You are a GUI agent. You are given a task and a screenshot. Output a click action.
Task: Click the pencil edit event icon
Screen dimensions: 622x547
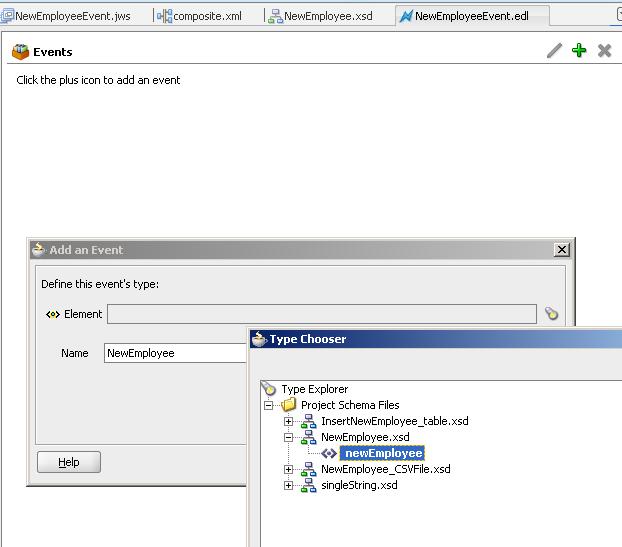tap(554, 50)
